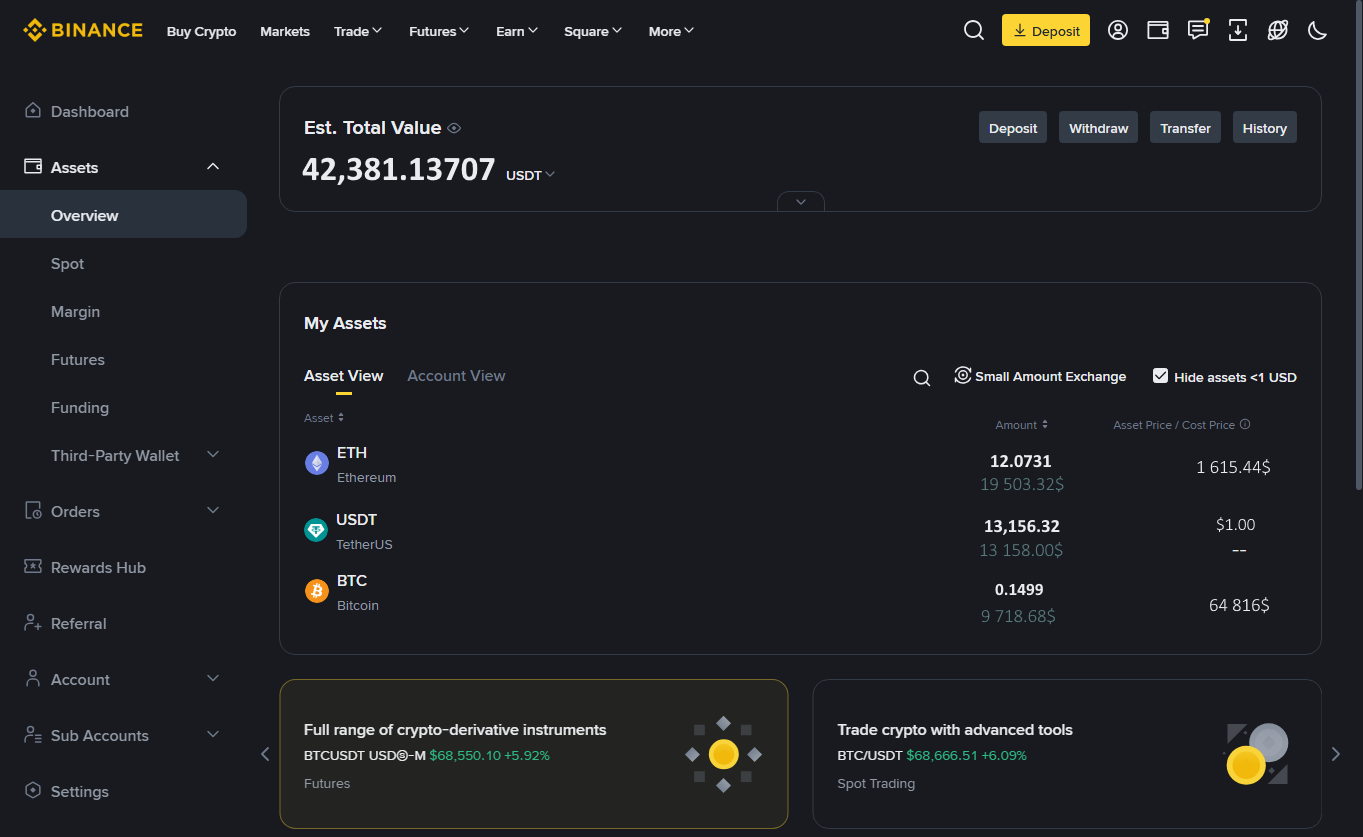Open Margin in the sidebar

(76, 311)
